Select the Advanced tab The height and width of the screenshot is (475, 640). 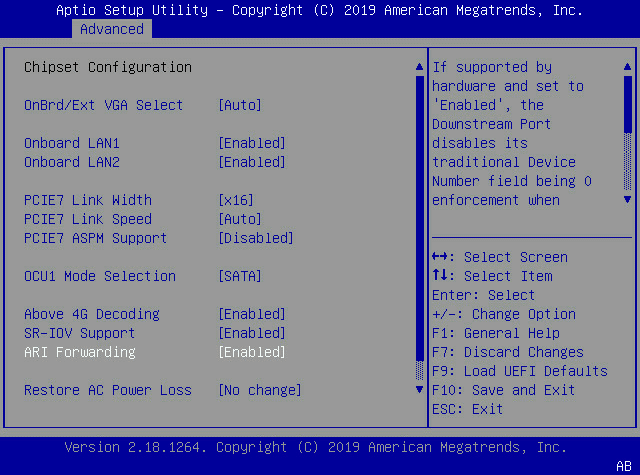pyautogui.click(x=112, y=29)
